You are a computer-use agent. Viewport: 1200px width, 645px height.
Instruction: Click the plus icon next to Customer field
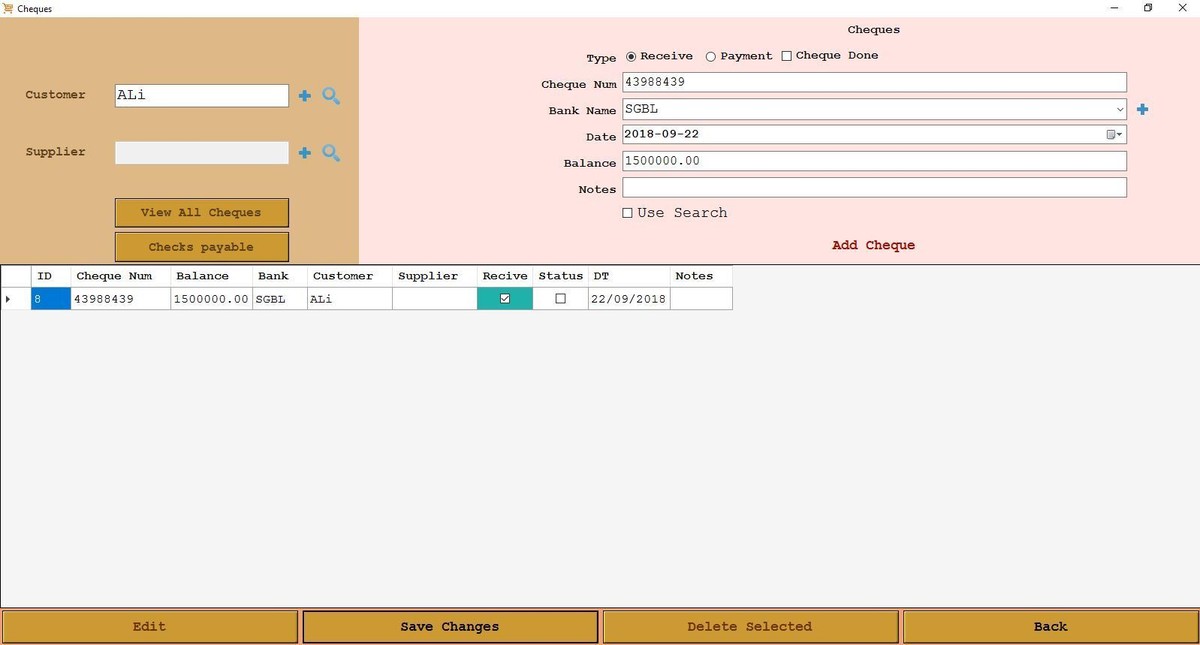click(305, 96)
